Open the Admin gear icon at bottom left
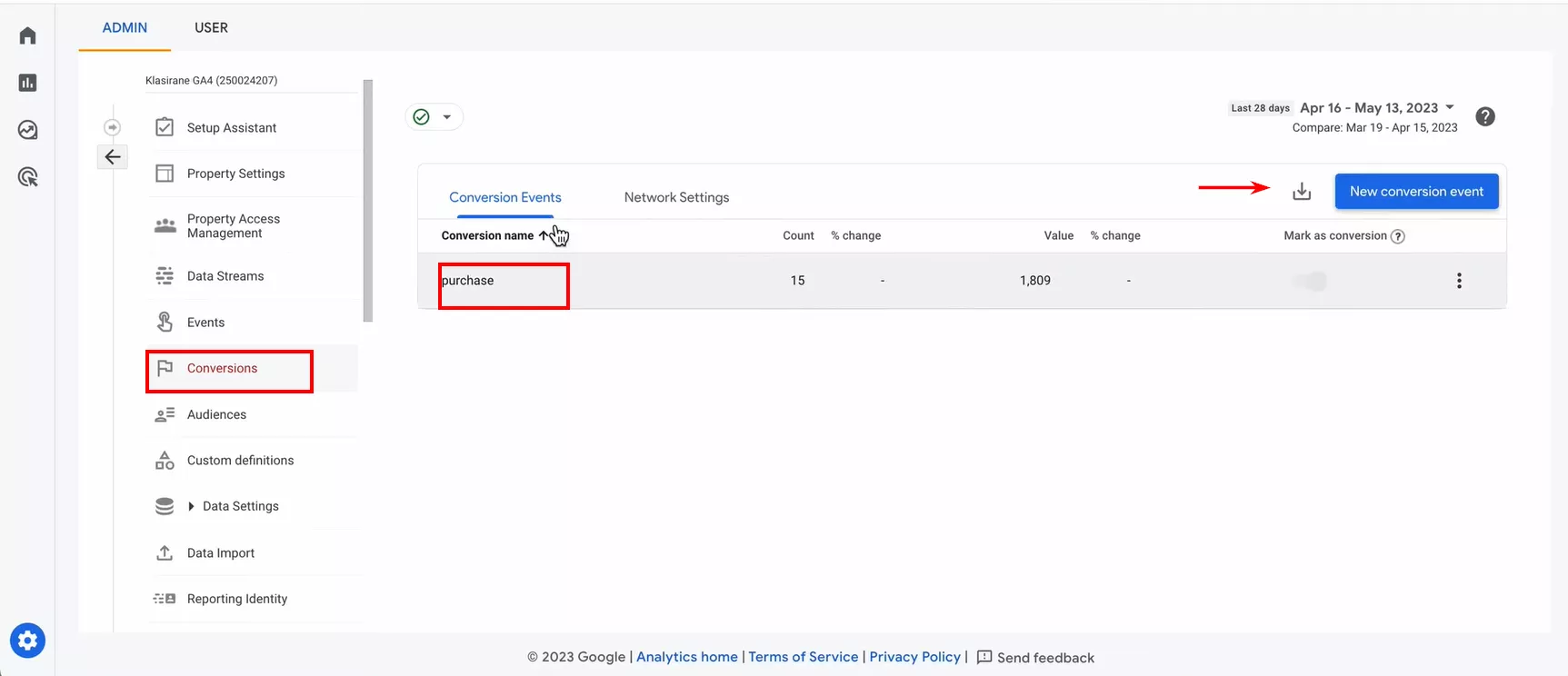Image resolution: width=1568 pixels, height=676 pixels. pos(27,641)
